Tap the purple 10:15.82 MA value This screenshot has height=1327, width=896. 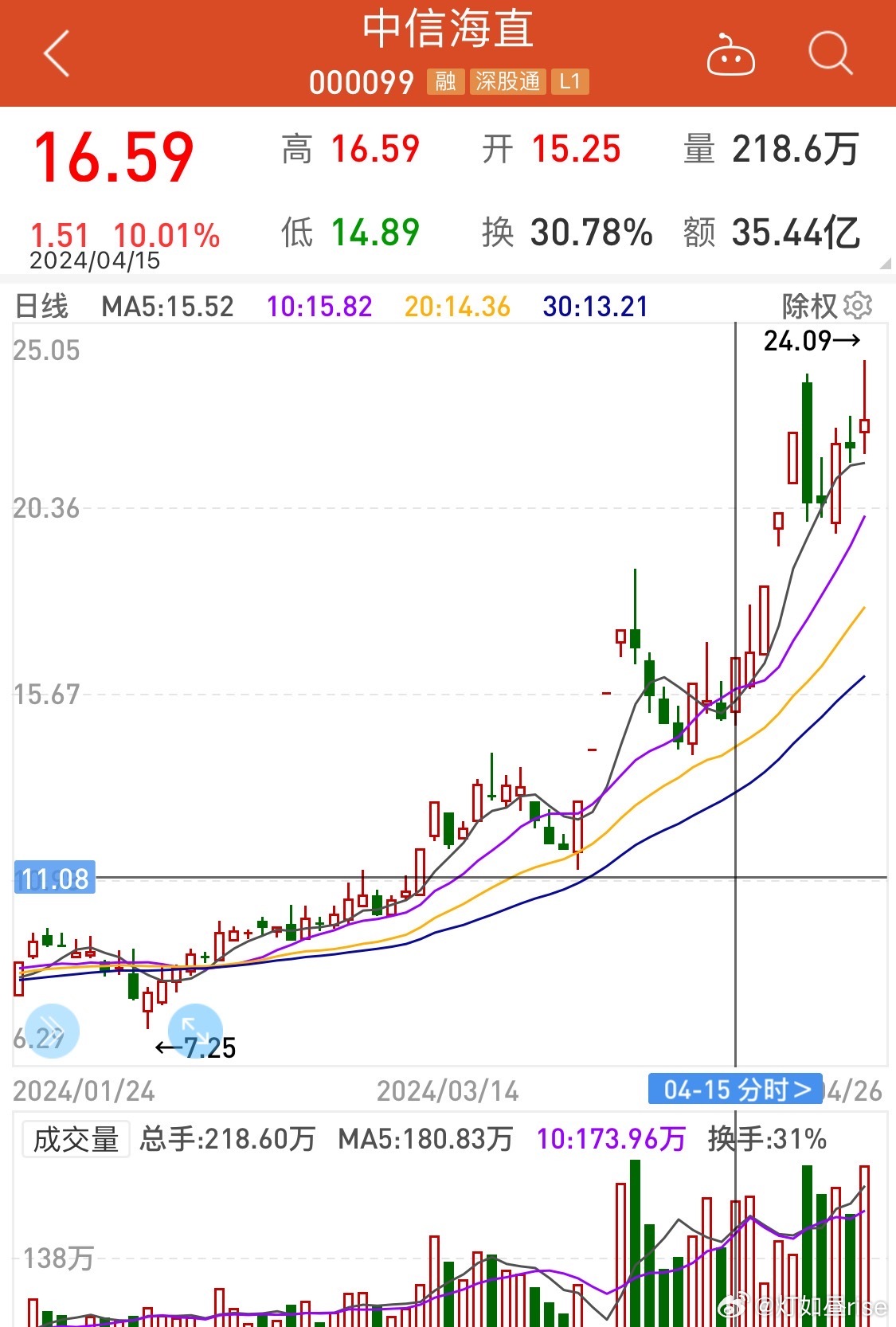(x=319, y=307)
